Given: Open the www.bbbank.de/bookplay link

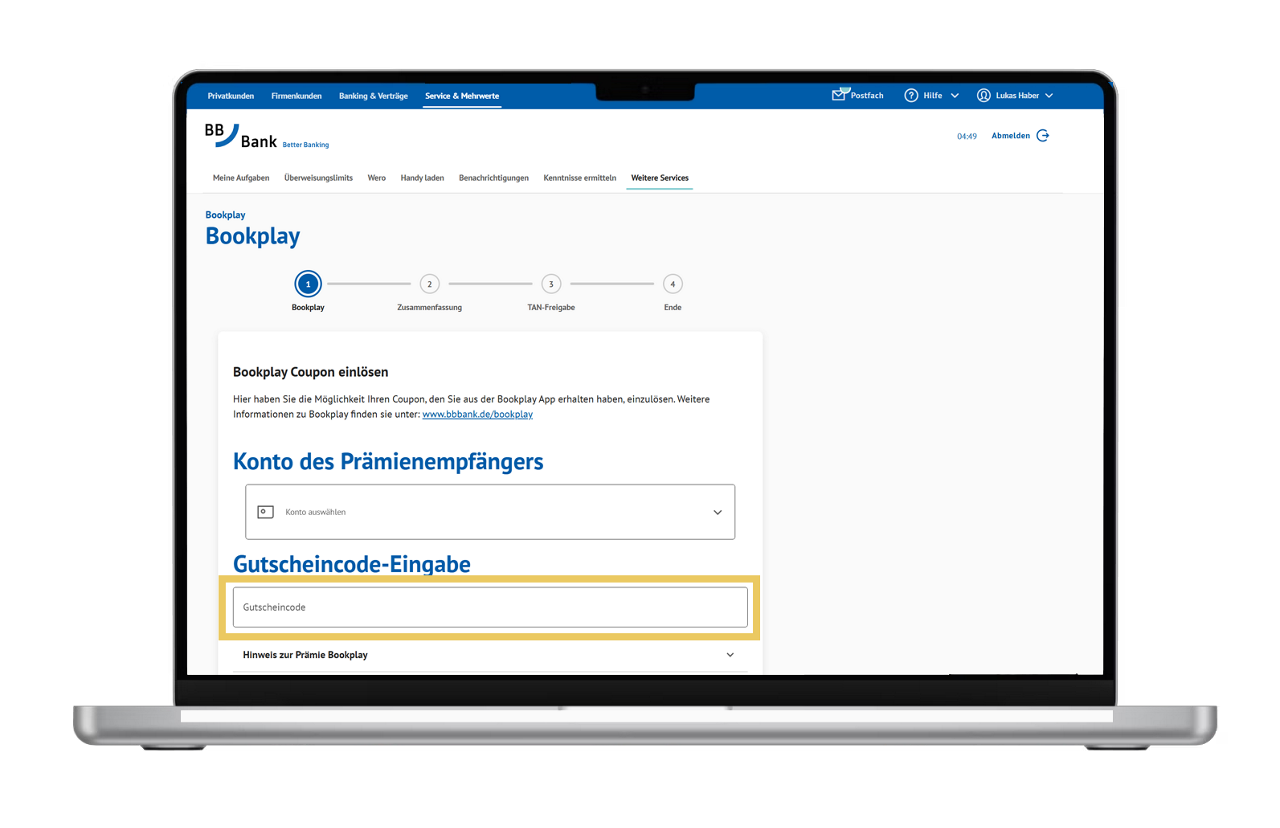Looking at the screenshot, I should (477, 414).
